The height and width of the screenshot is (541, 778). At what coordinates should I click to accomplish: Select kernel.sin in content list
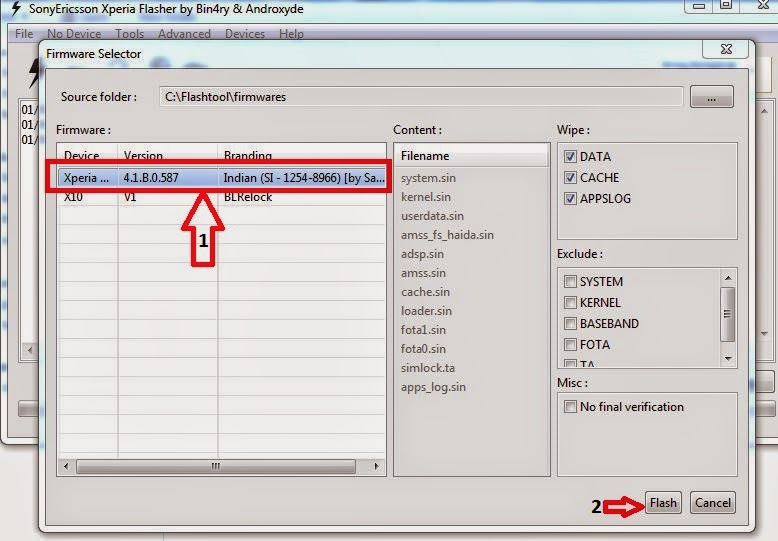(426, 197)
